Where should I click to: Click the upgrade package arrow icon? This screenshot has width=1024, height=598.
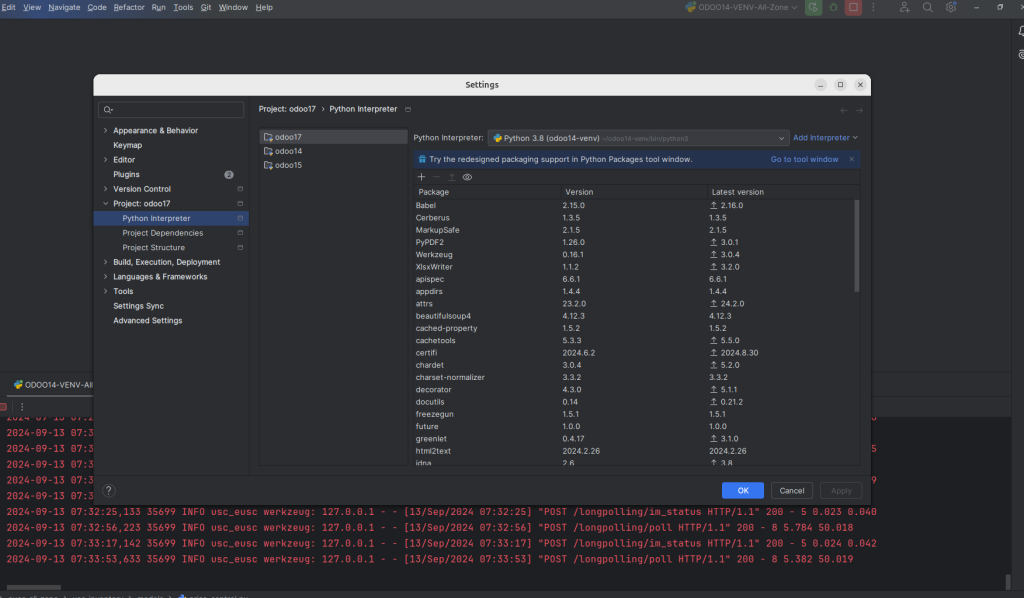click(451, 177)
